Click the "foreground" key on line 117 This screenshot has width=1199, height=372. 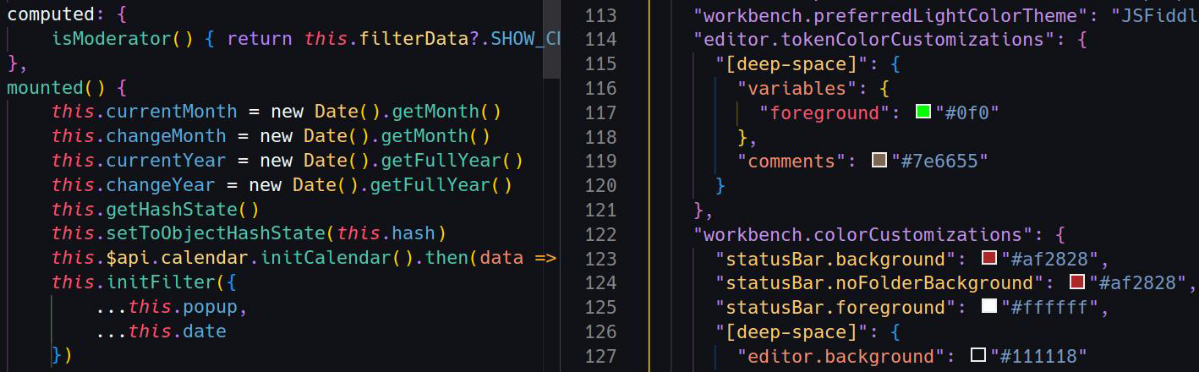pyautogui.click(x=824, y=113)
